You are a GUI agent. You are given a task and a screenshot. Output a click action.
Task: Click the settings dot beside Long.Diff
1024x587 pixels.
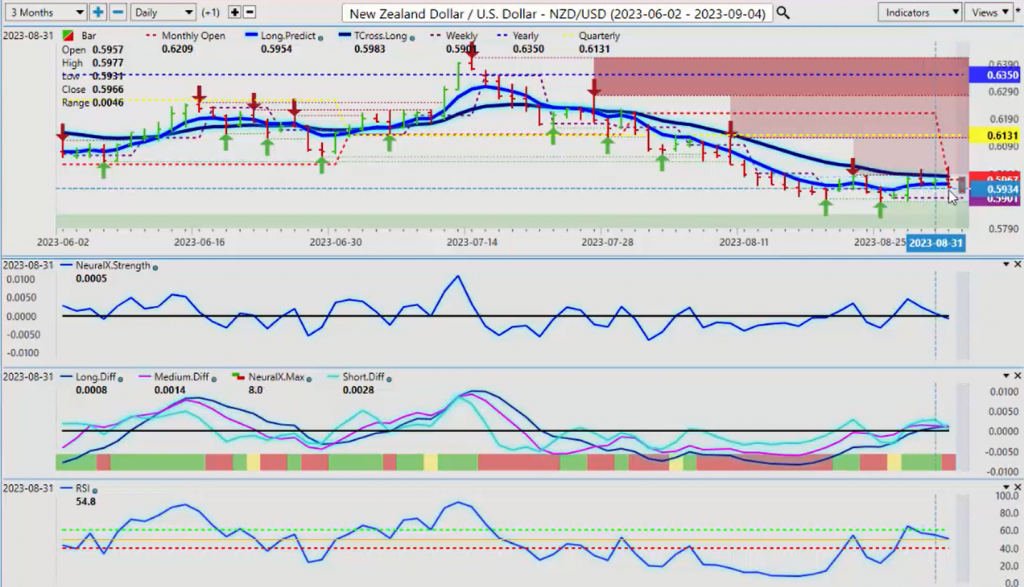coord(120,378)
